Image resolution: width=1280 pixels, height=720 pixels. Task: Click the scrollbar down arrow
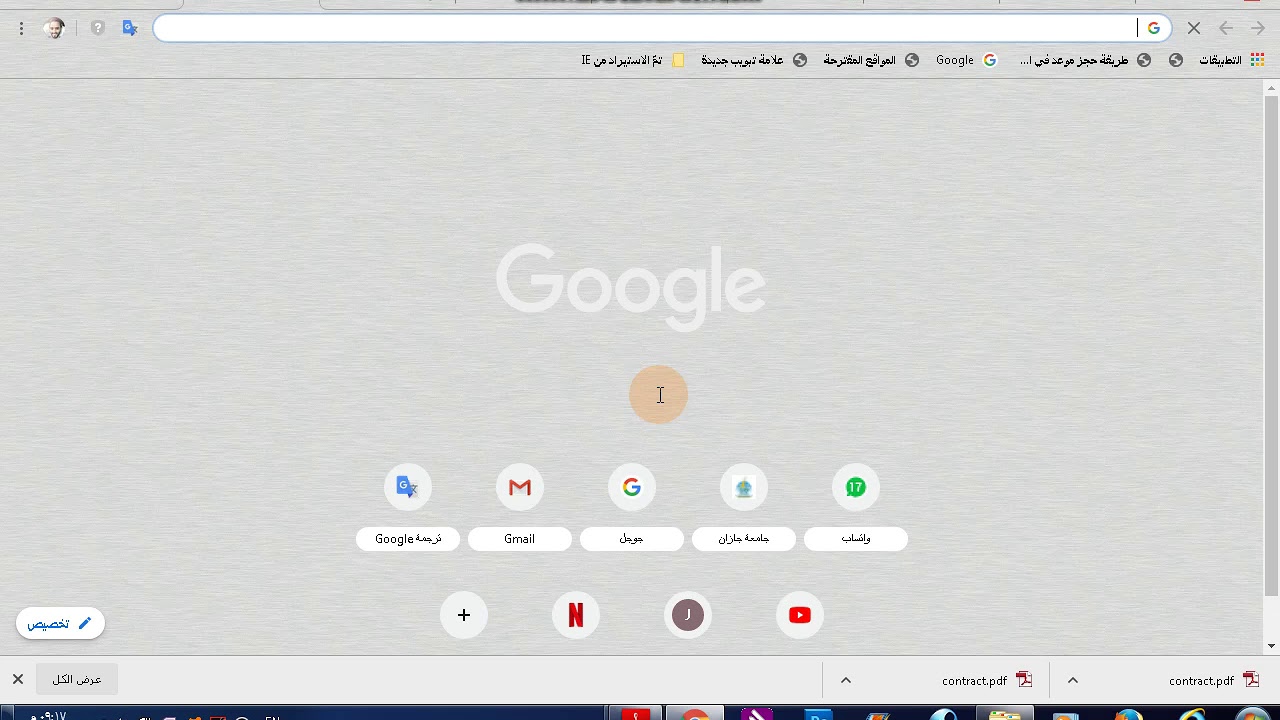(x=1271, y=647)
